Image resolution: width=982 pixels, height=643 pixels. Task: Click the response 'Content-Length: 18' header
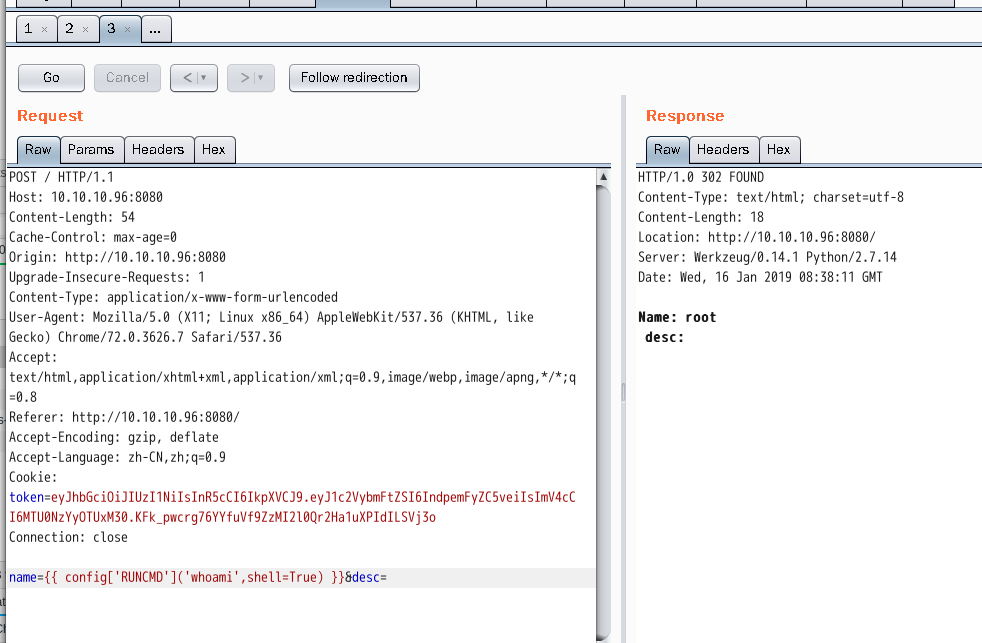point(701,217)
